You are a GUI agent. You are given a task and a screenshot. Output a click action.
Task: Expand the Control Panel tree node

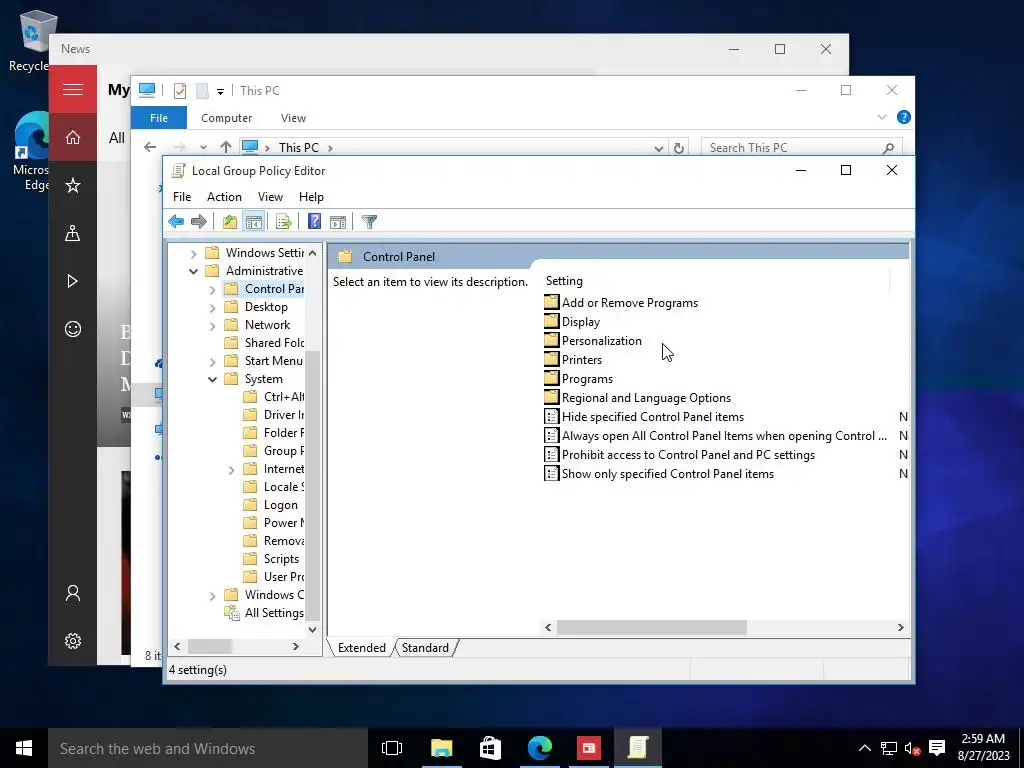(212, 289)
